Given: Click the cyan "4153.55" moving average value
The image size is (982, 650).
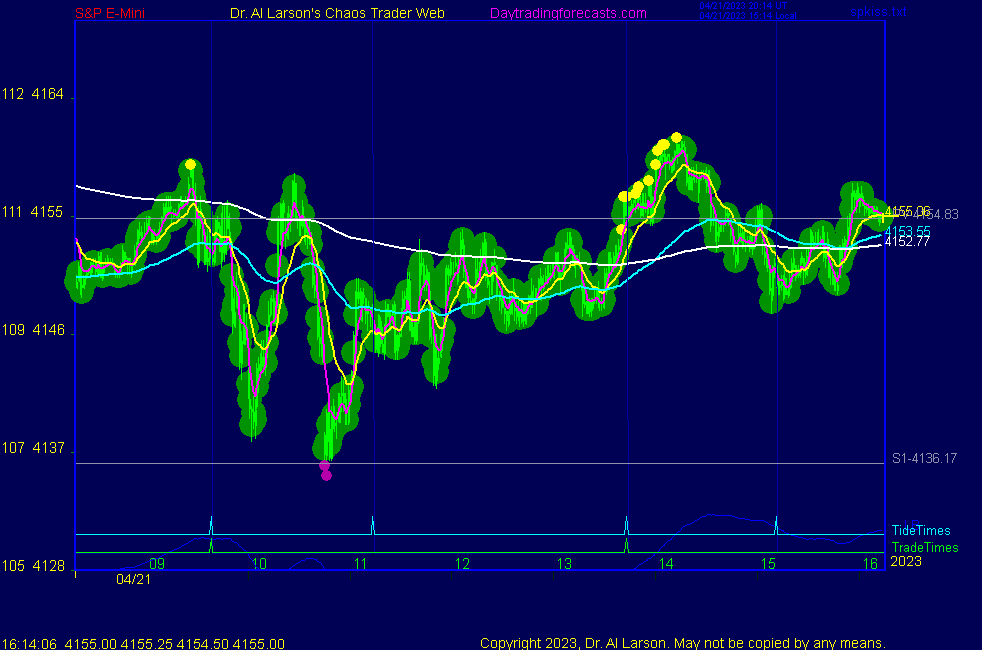Looking at the screenshot, I should coord(907,231).
